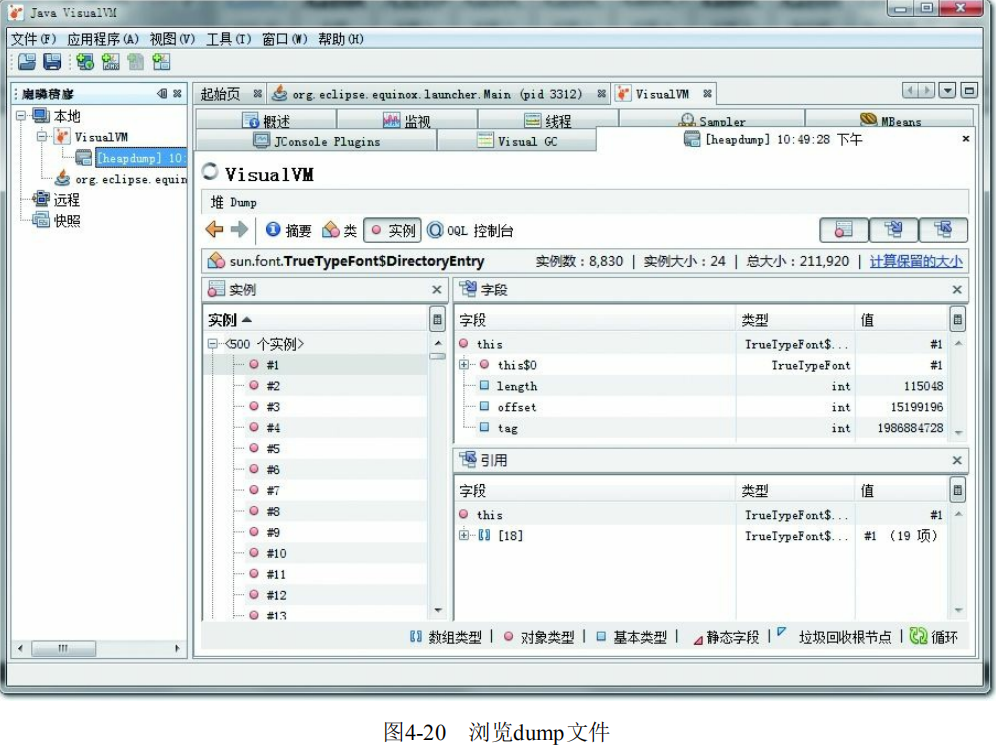The height and width of the screenshot is (750, 996).
Task: Close the heapdump 10:49:28 tab
Action: point(966,138)
